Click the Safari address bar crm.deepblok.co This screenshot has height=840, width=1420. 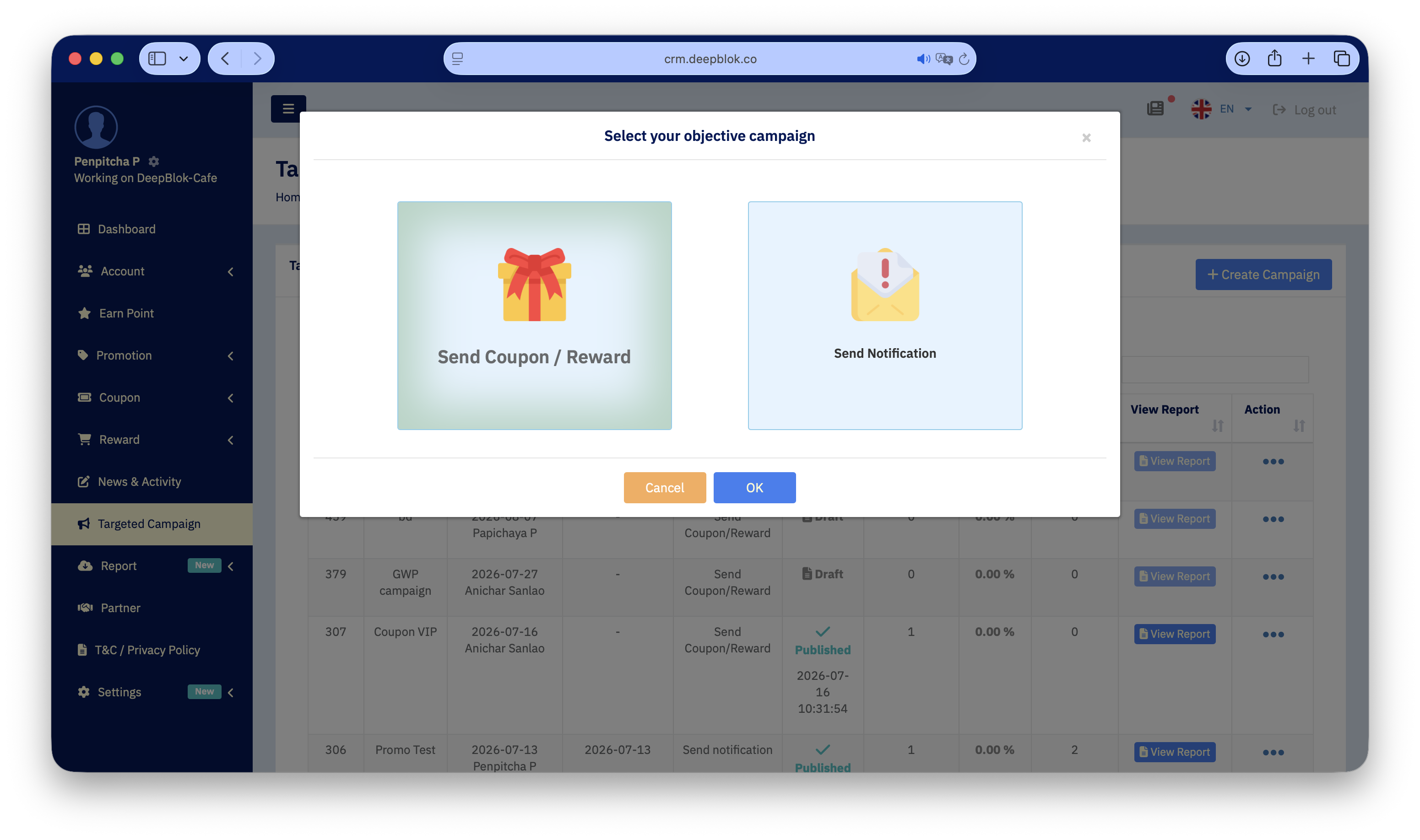tap(710, 59)
